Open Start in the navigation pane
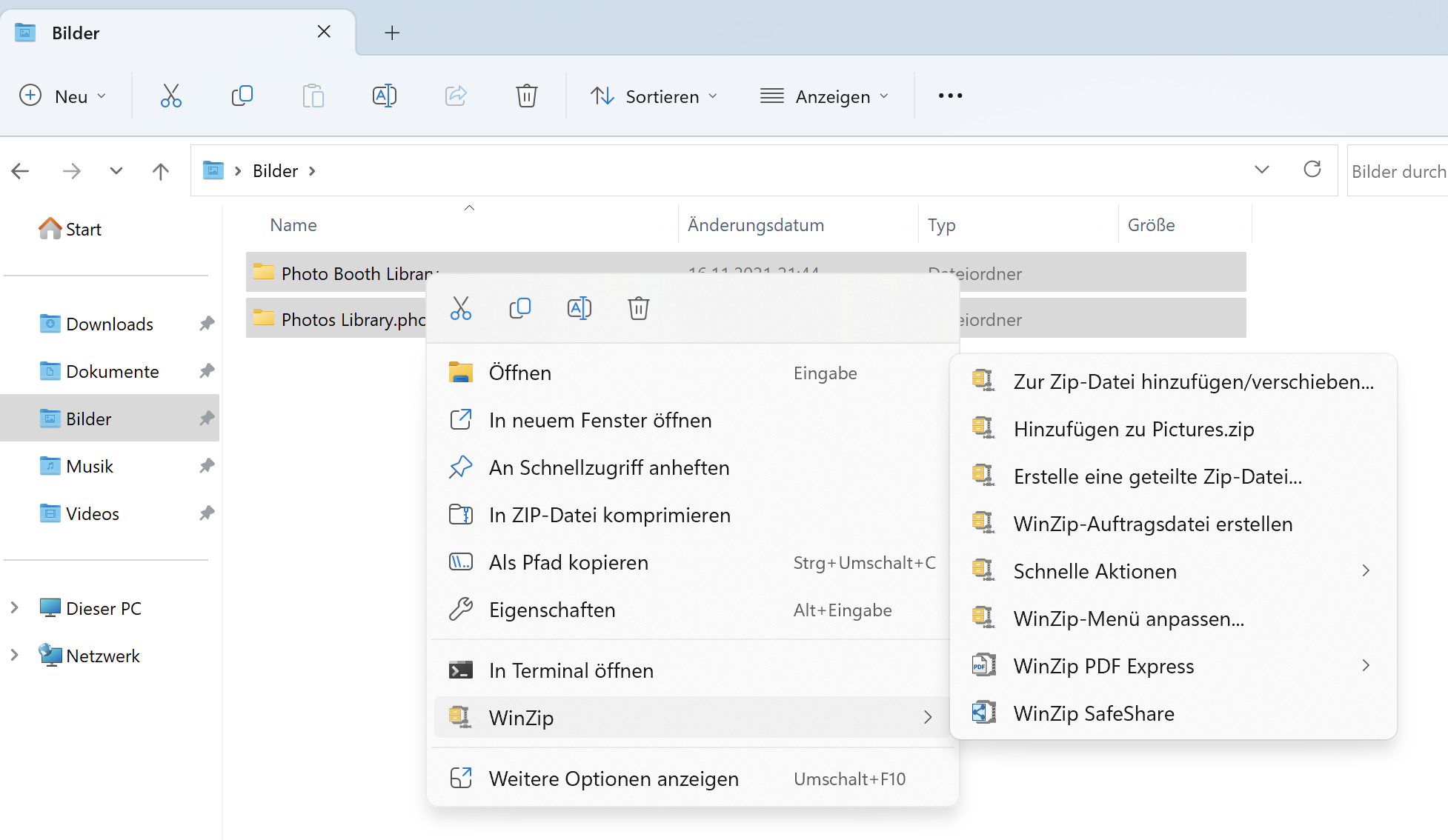This screenshot has width=1448, height=840. [70, 229]
